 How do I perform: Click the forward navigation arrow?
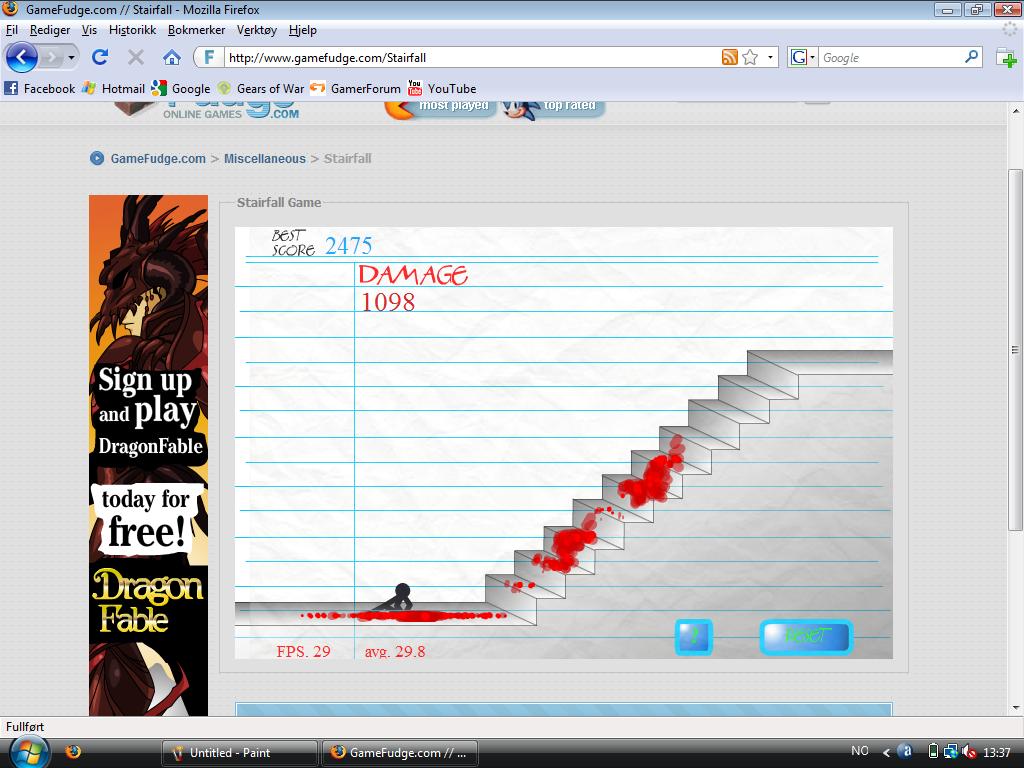pos(50,57)
